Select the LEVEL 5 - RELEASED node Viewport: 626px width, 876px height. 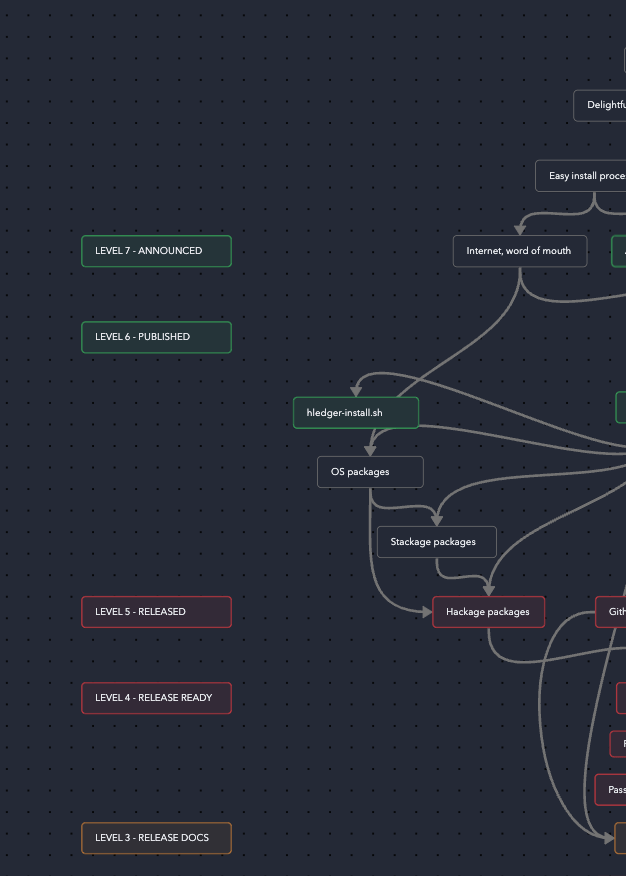pyautogui.click(x=156, y=612)
